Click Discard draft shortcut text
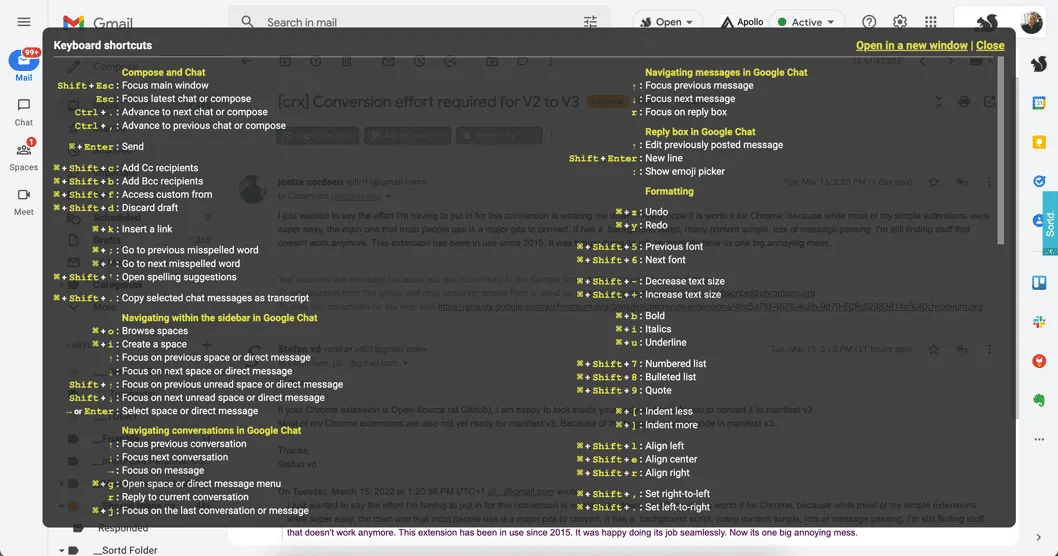The image size is (1058, 556). (150, 208)
